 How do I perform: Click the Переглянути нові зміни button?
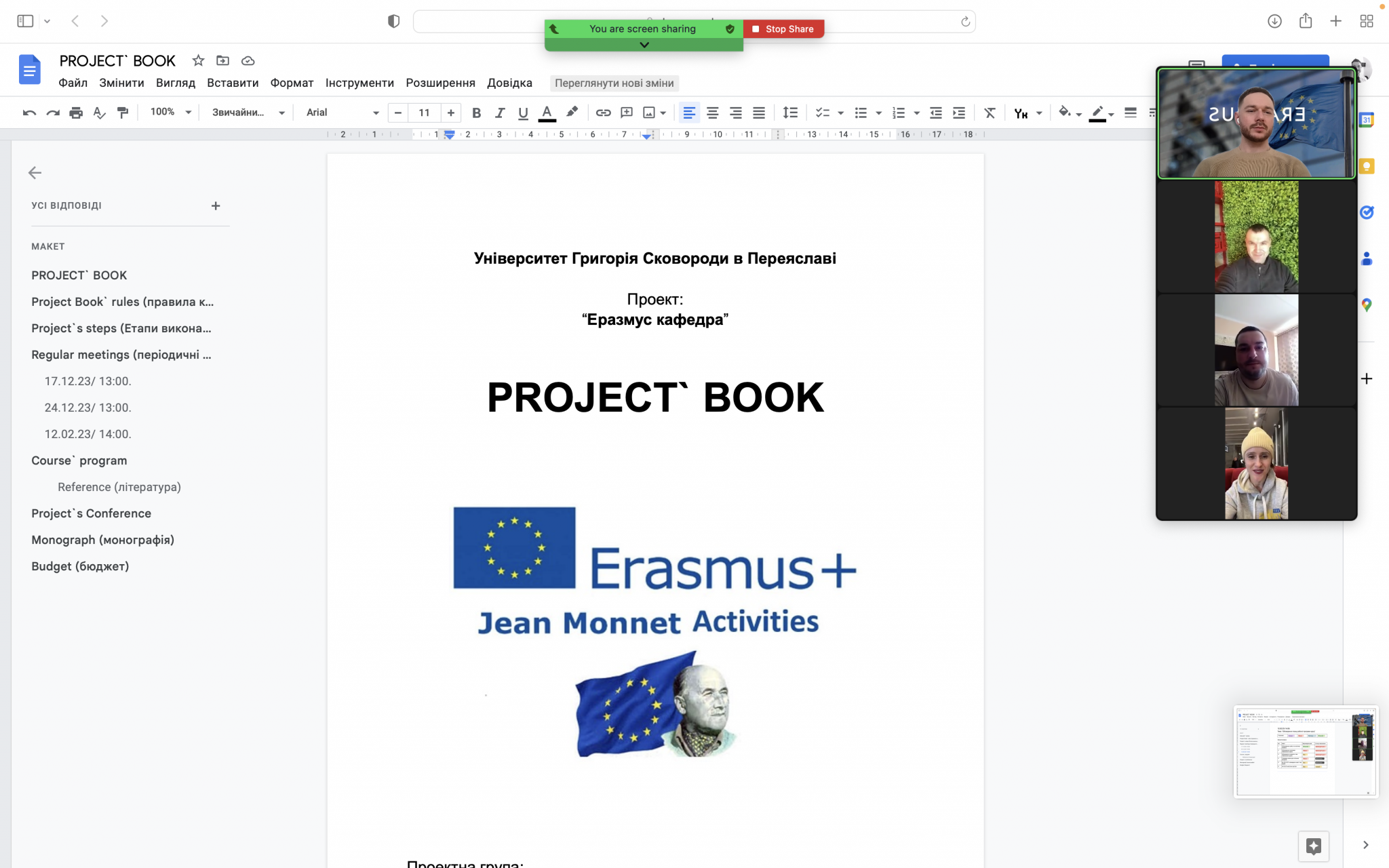tap(614, 83)
